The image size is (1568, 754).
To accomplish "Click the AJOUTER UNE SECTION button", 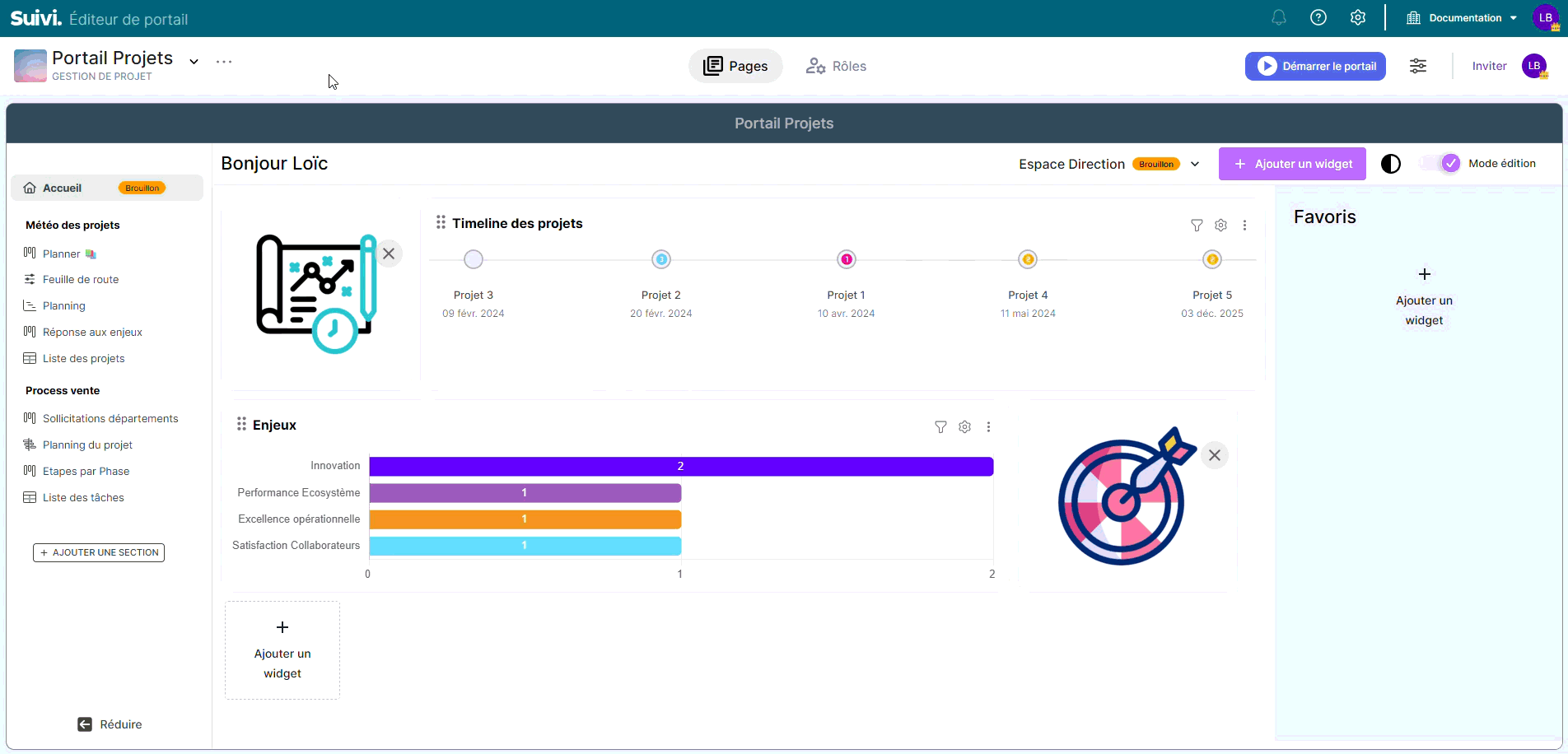I will click(x=99, y=552).
